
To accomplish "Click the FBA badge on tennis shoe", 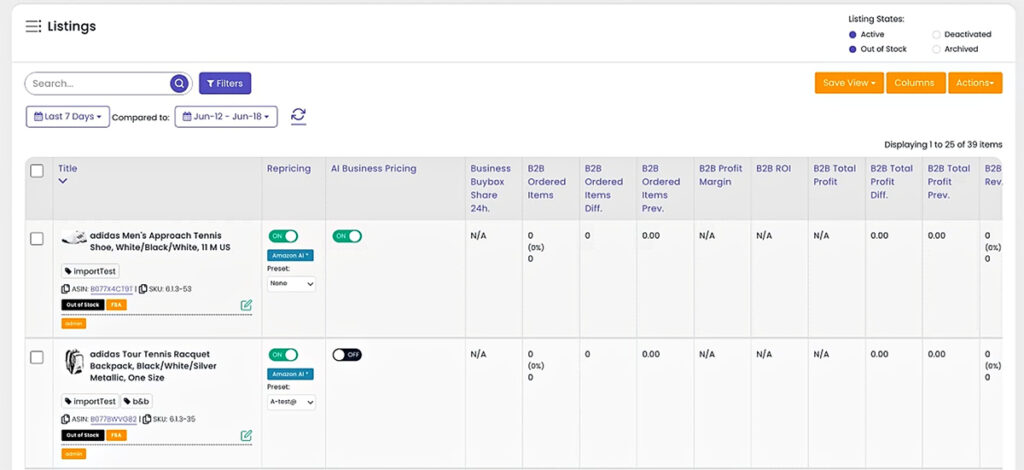I will tap(117, 305).
